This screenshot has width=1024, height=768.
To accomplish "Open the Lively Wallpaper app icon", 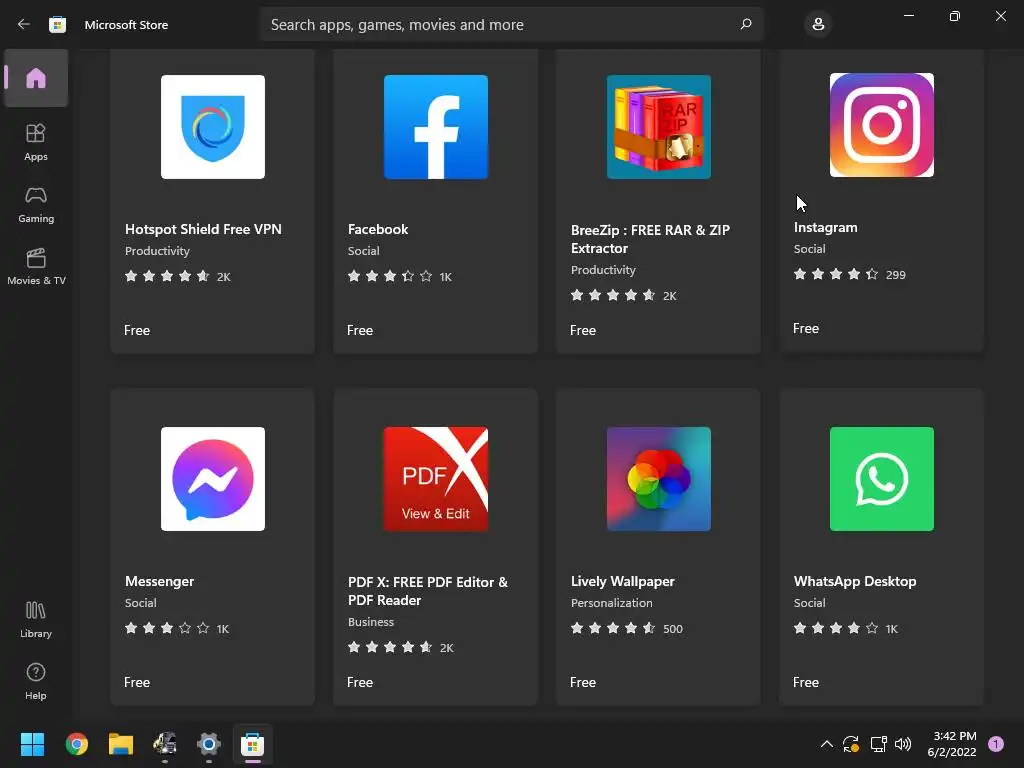I will point(659,479).
